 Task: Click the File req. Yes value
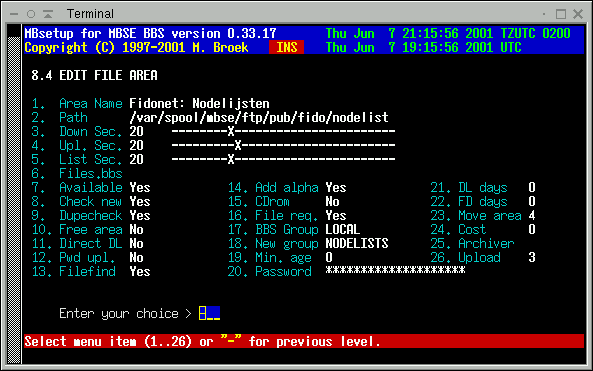336,215
